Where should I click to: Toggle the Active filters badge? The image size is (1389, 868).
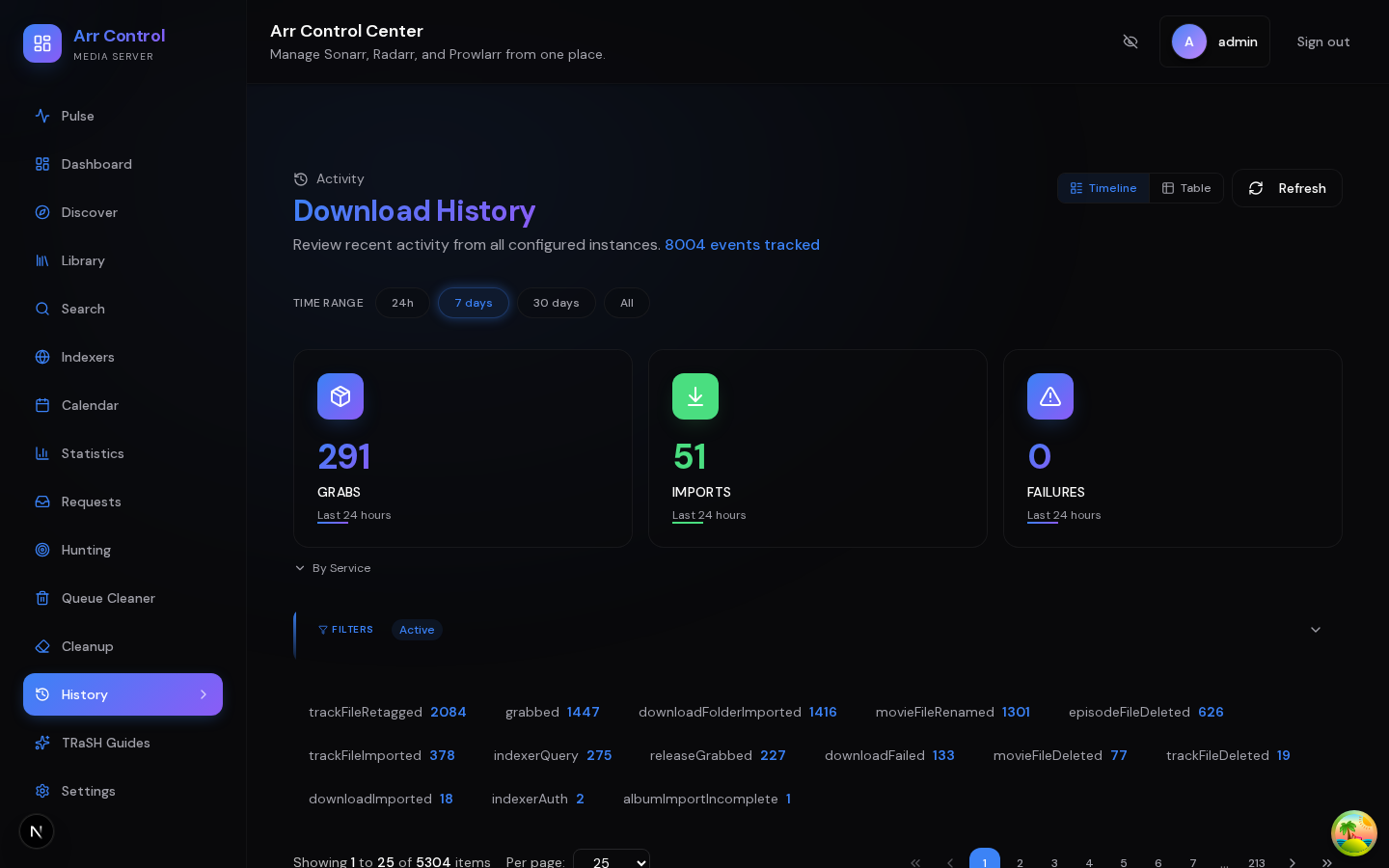pos(417,630)
